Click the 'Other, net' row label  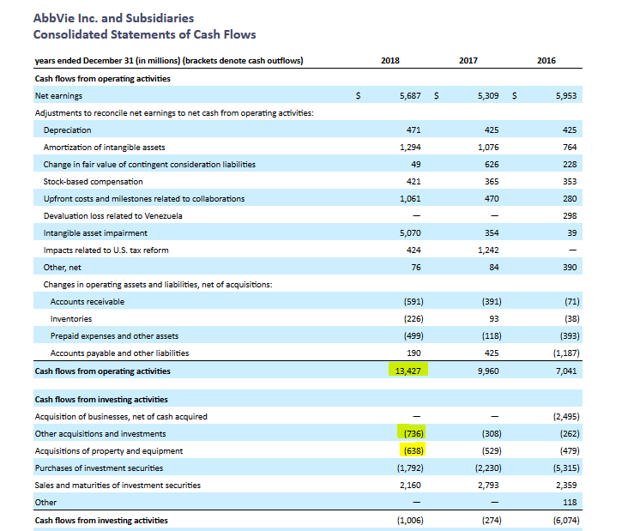(x=62, y=267)
